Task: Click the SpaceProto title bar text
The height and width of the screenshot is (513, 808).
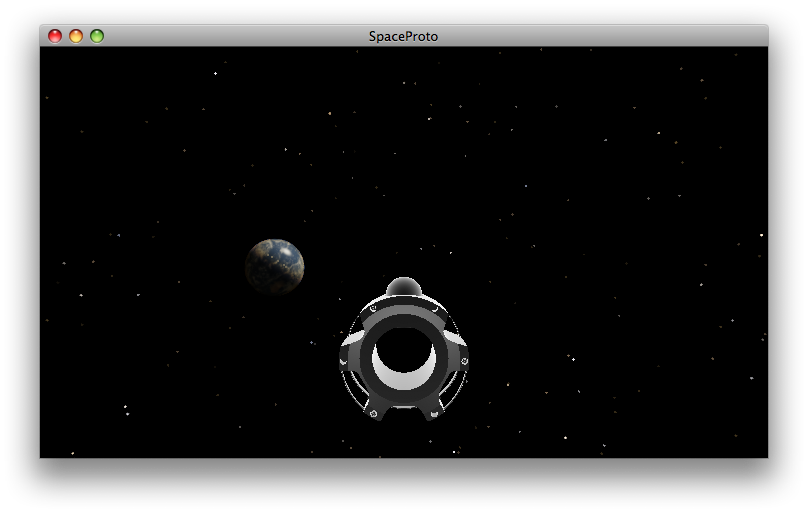Action: tap(403, 36)
